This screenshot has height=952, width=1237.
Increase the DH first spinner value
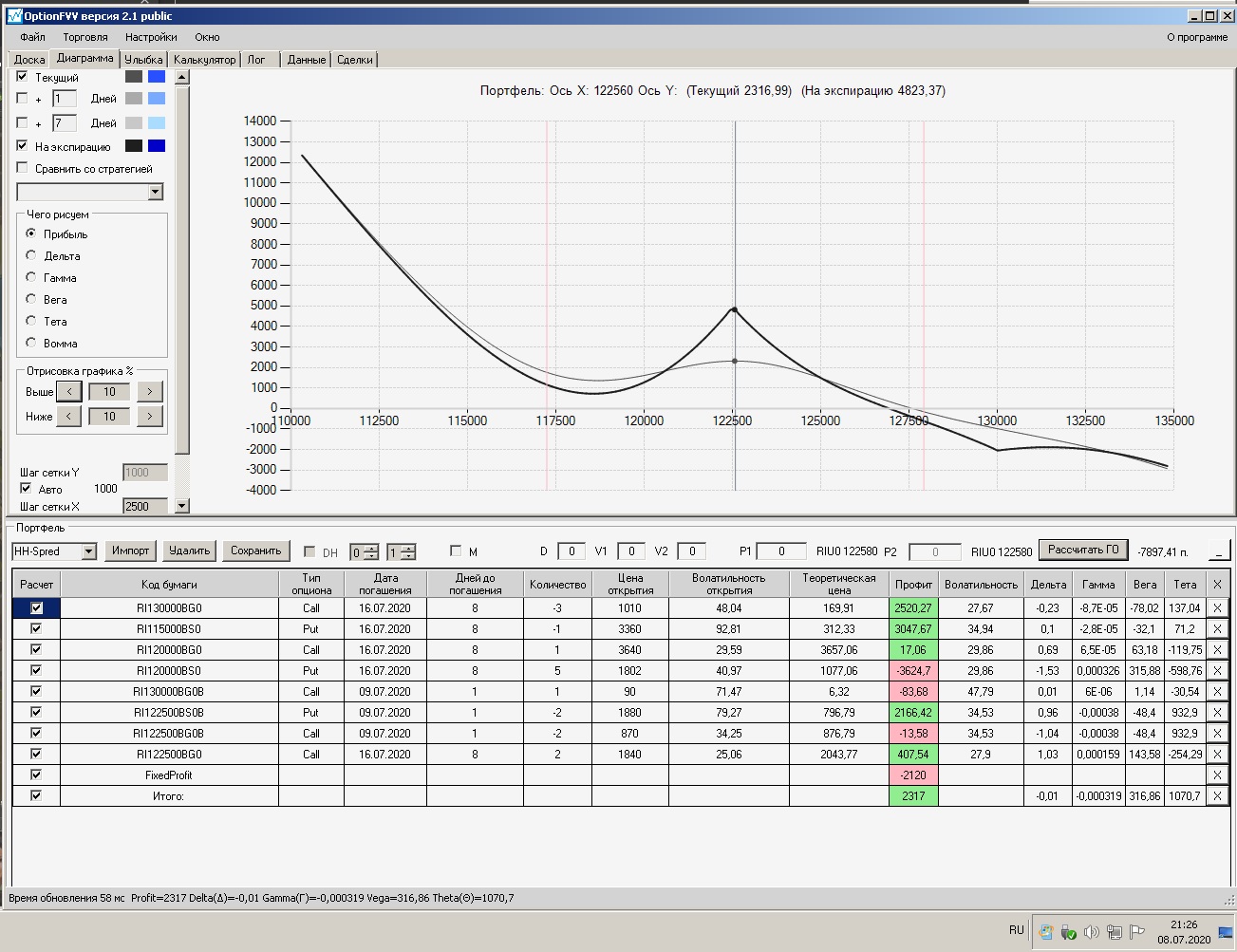371,548
